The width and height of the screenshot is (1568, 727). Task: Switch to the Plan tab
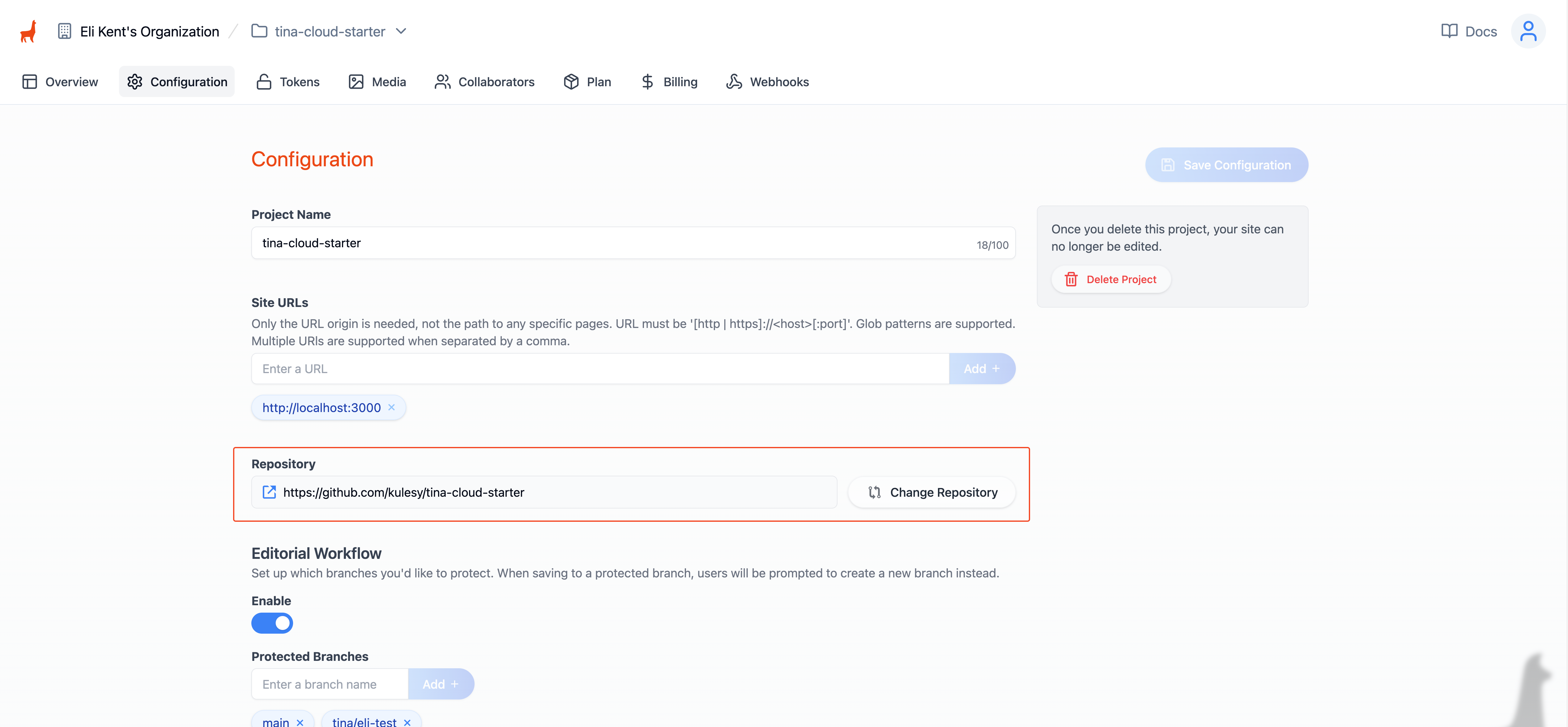(587, 82)
